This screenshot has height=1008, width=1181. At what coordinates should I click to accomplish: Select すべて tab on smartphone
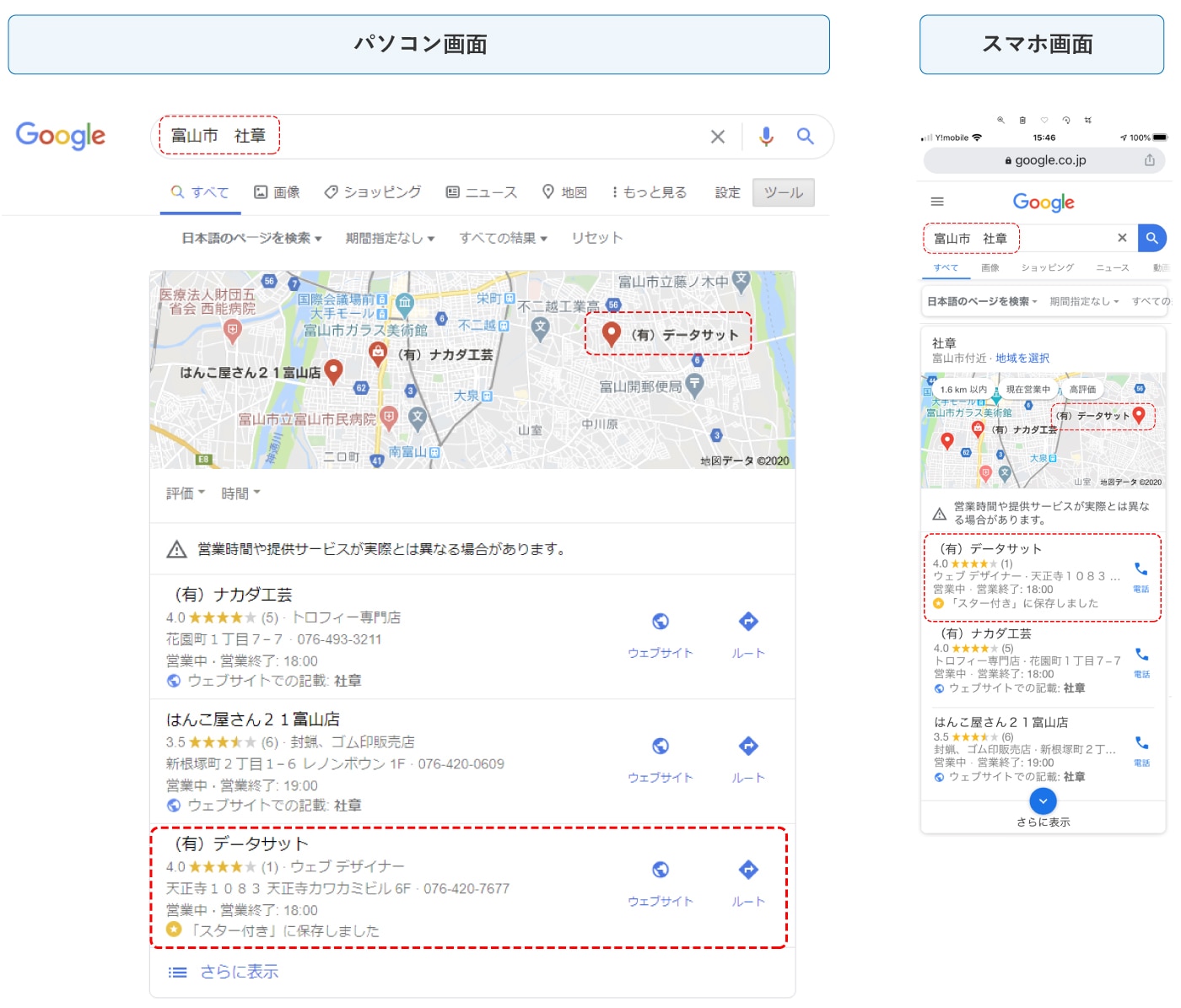coord(946,267)
